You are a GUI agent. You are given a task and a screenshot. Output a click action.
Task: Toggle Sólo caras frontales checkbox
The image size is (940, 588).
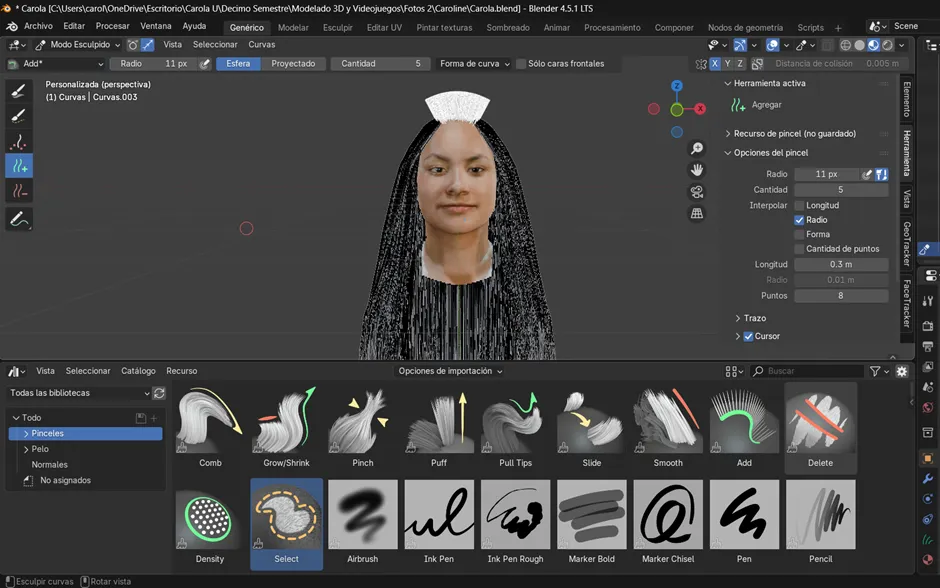pos(521,64)
